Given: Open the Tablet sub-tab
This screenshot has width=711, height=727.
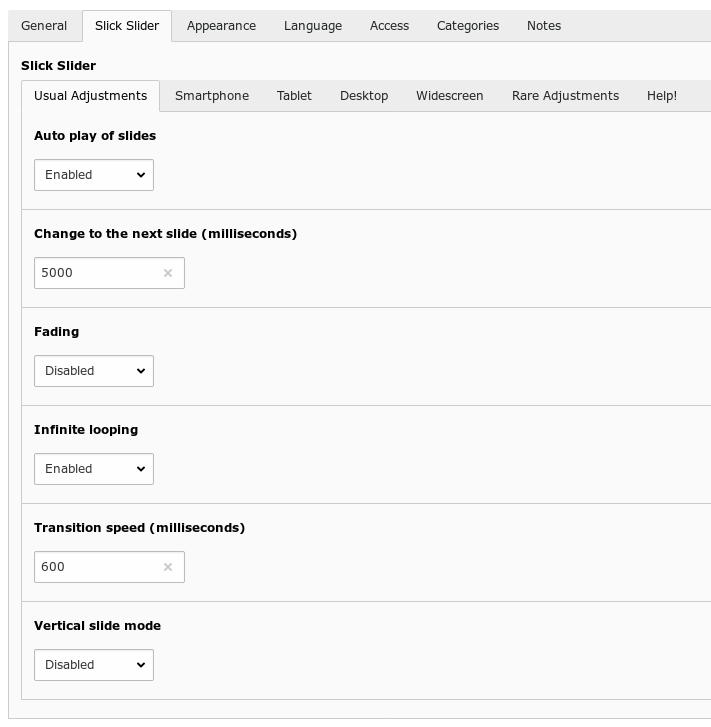Looking at the screenshot, I should tap(295, 96).
